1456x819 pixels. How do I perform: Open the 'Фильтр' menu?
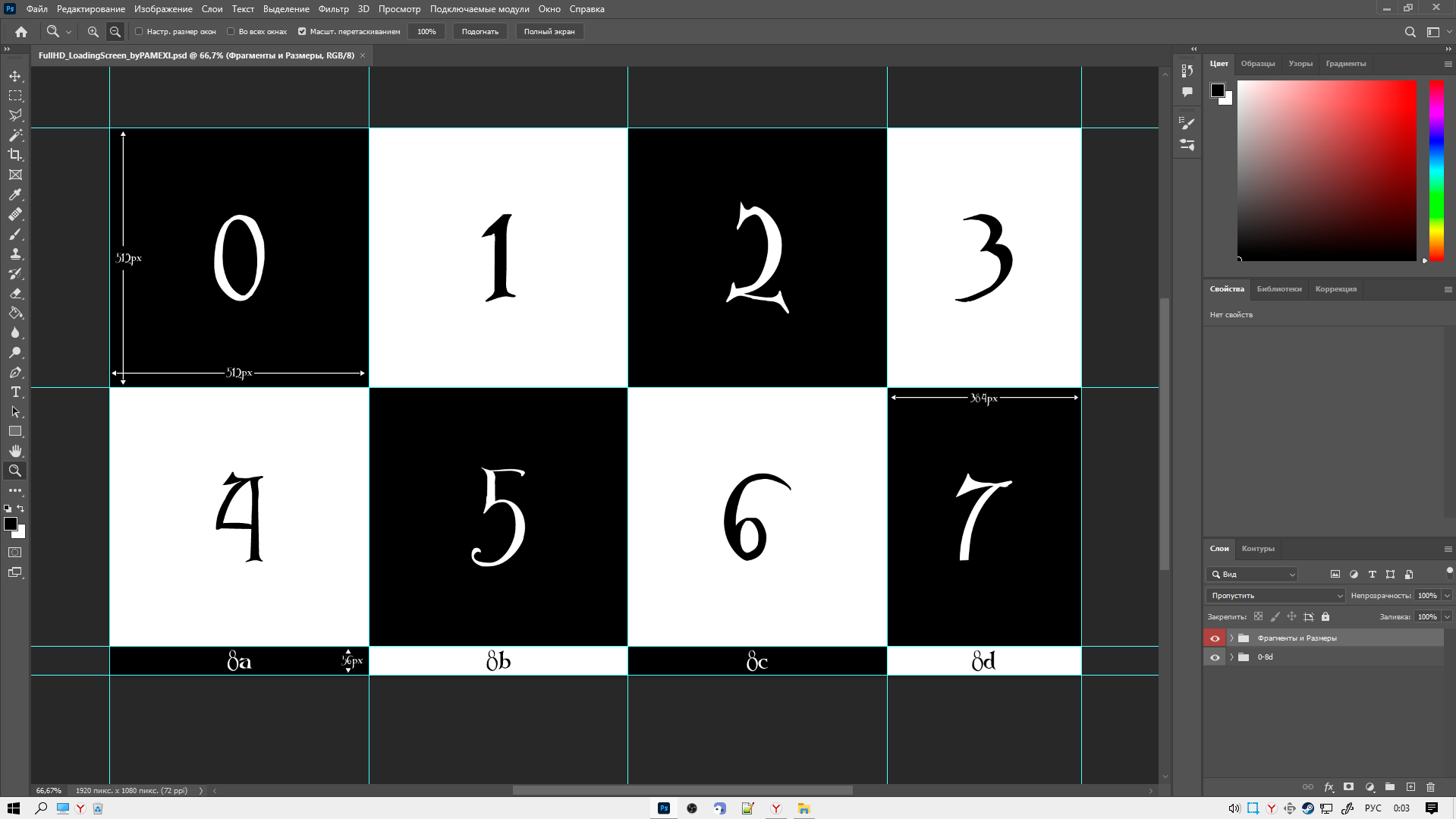(333, 9)
